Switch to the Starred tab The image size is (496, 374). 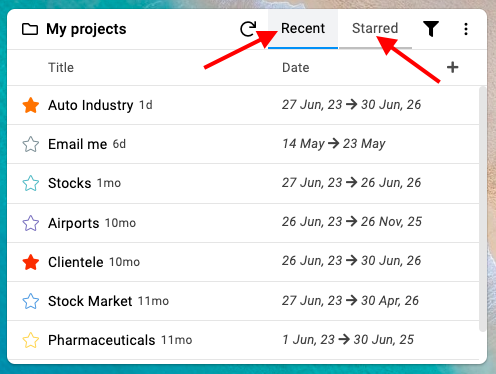(375, 29)
